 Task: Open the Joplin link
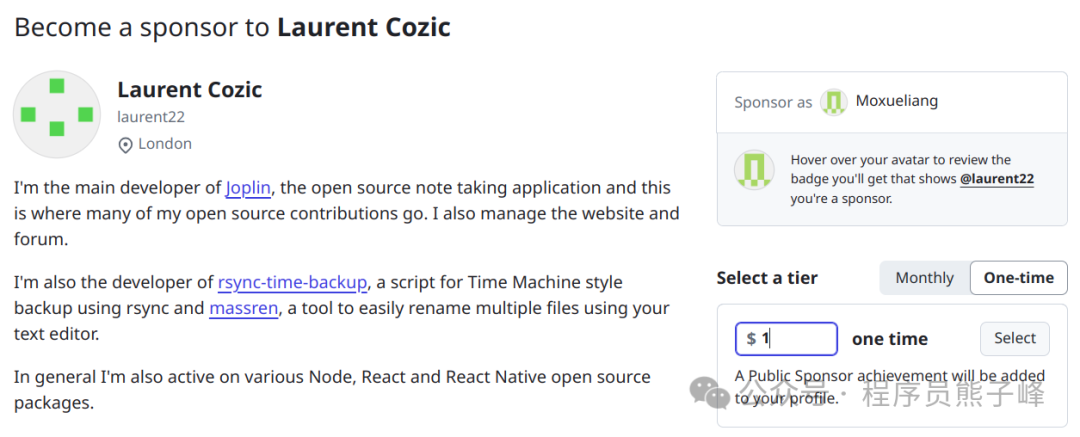[x=248, y=187]
